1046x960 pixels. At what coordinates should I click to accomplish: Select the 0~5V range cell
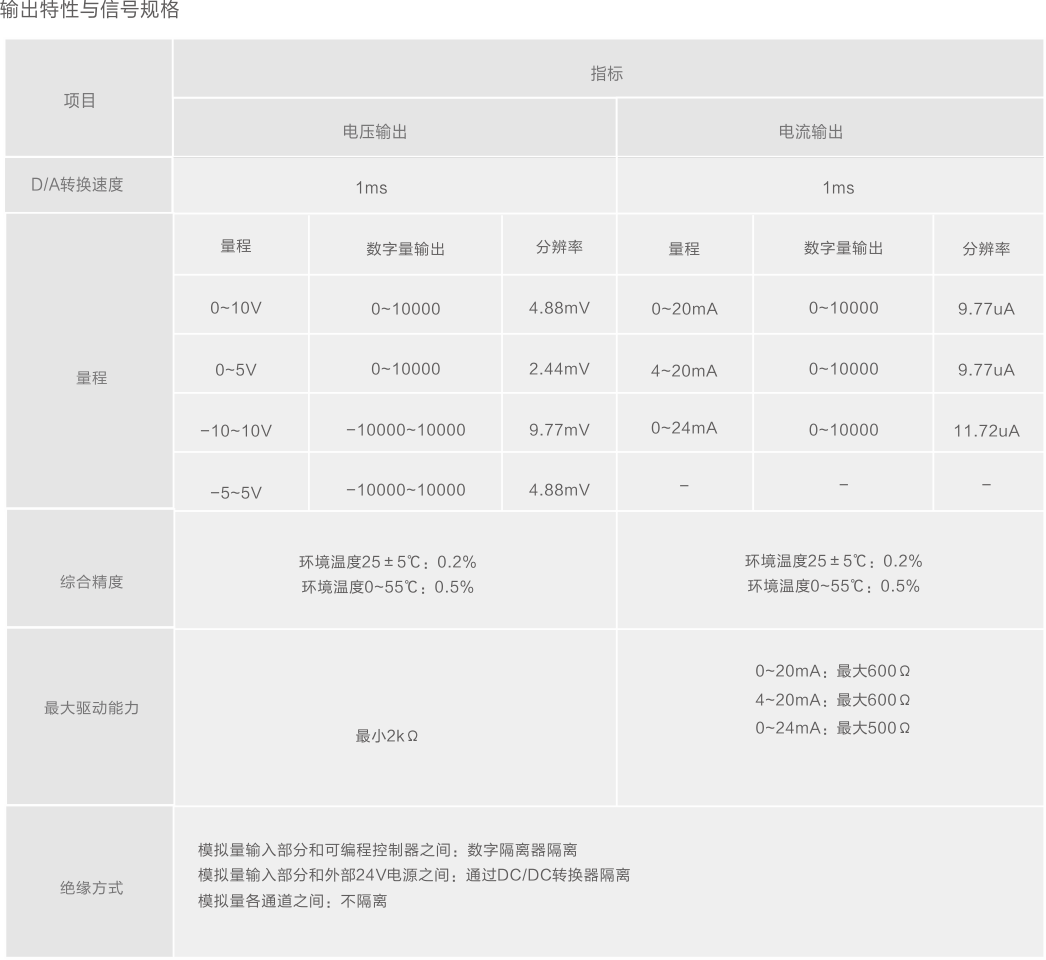pos(236,370)
